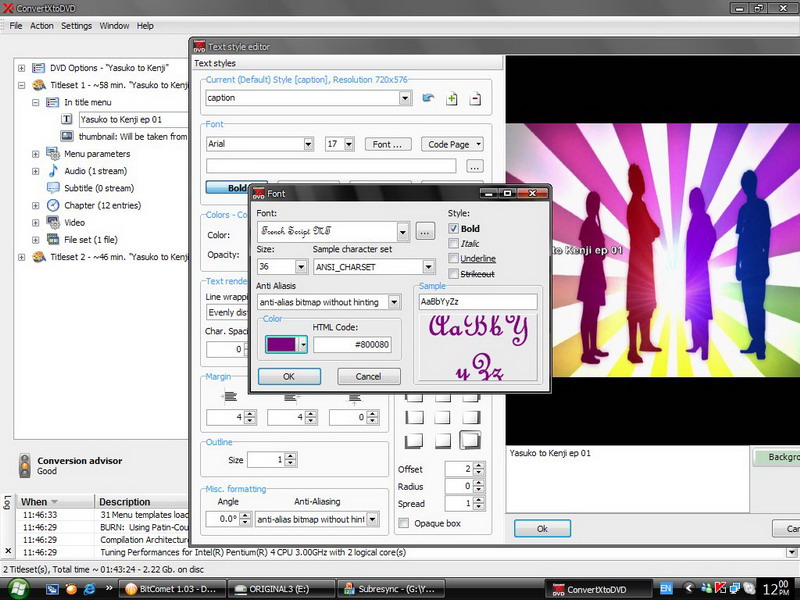Screen dimensions: 800x600
Task: Click the title text T icon
Action: pos(67,119)
